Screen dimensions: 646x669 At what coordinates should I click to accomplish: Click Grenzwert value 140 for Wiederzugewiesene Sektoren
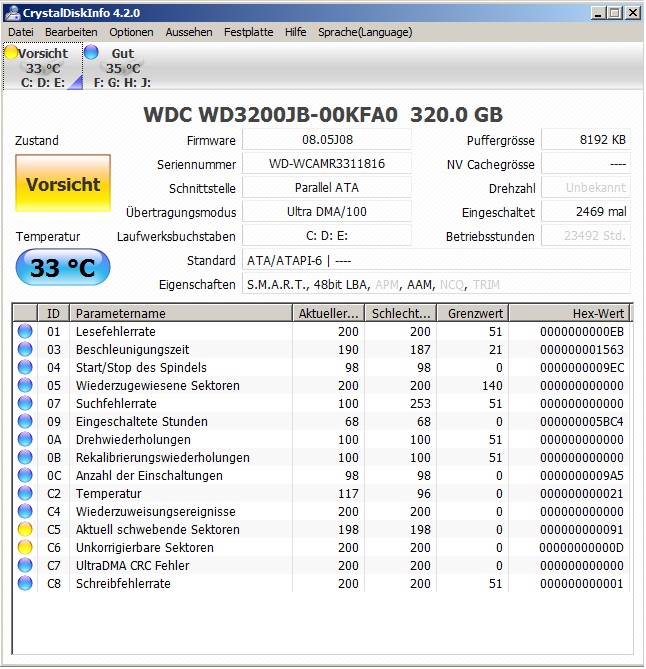(x=492, y=385)
